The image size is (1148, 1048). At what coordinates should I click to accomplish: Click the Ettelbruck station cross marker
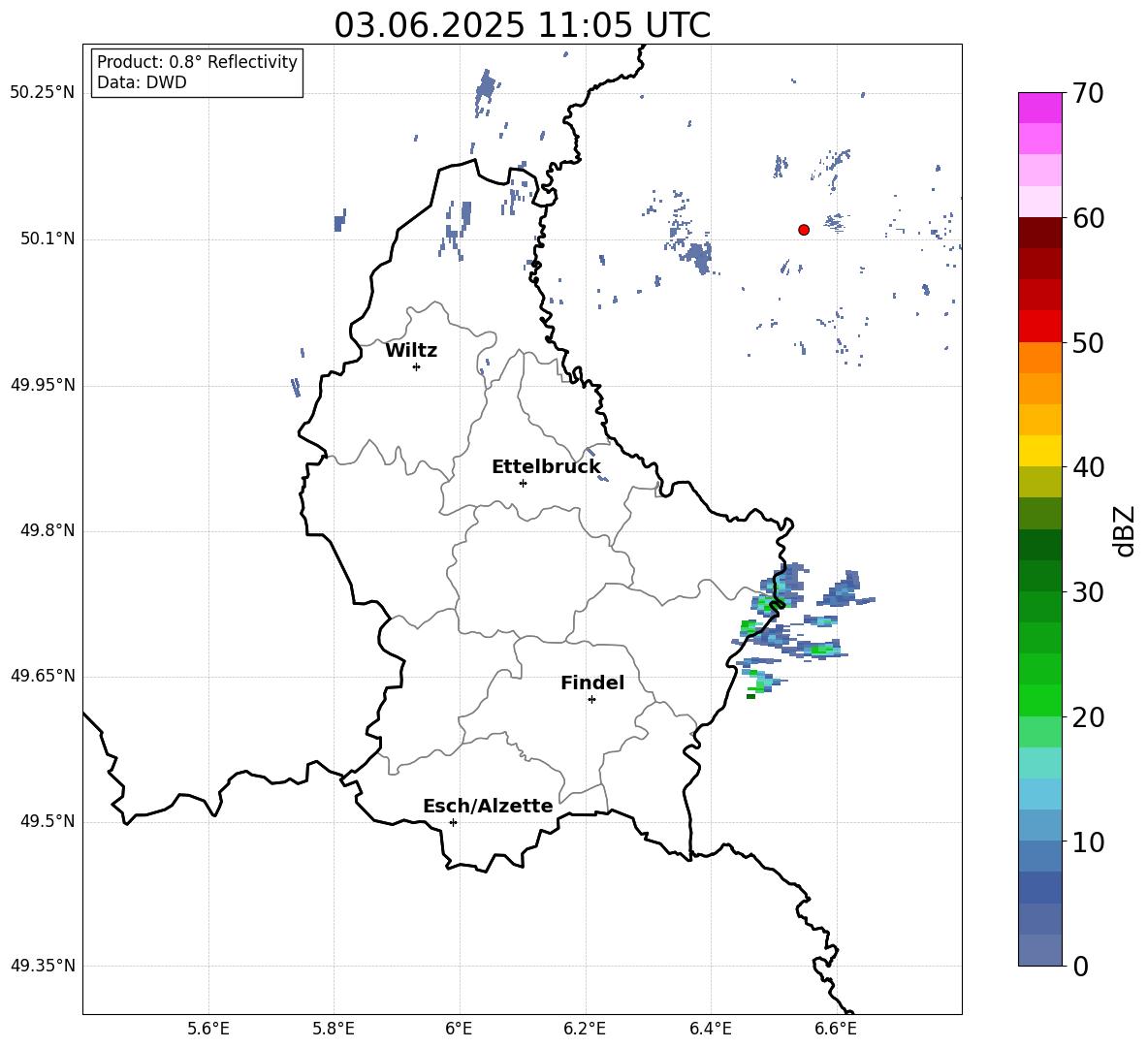523,483
